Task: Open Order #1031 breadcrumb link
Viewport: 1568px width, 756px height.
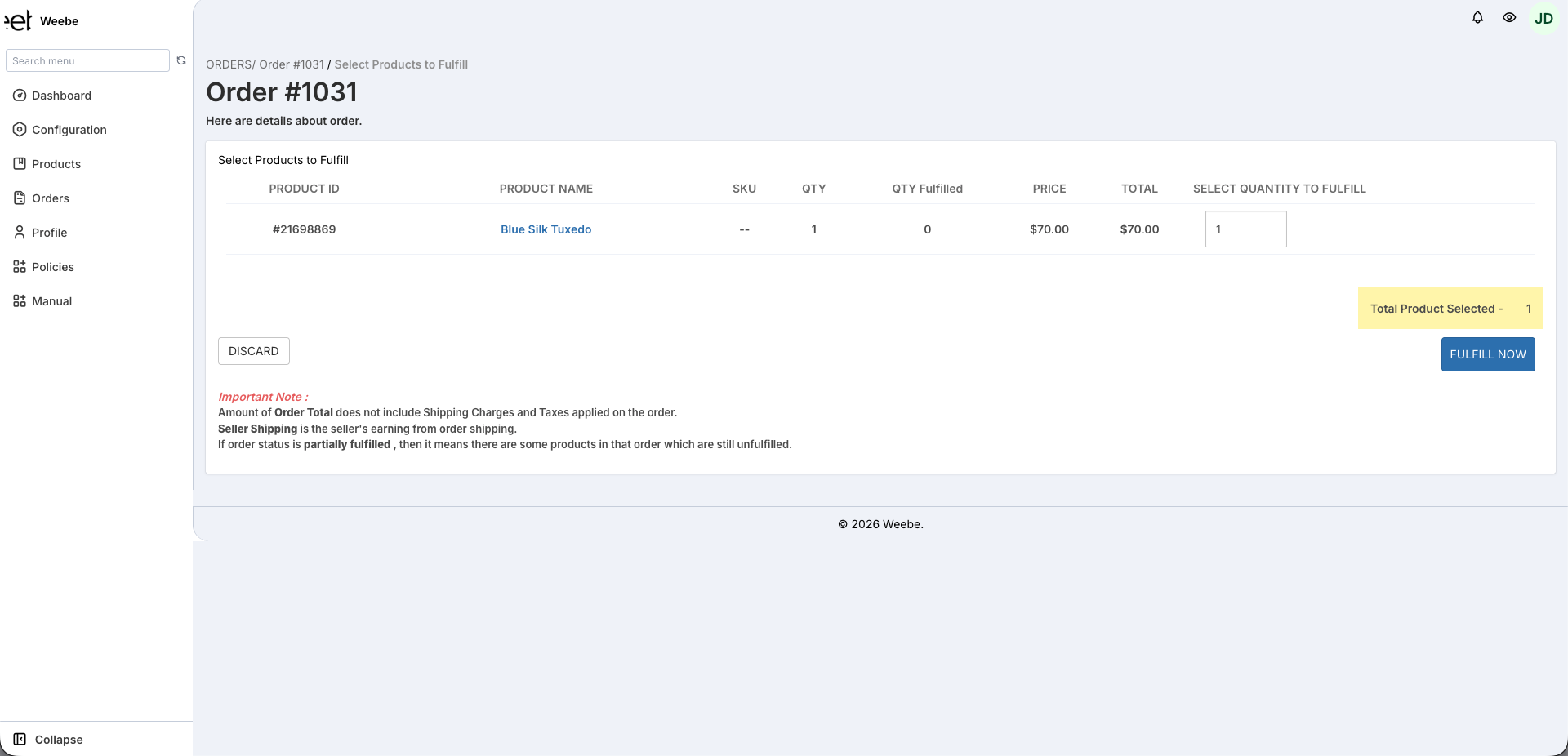Action: tap(292, 64)
